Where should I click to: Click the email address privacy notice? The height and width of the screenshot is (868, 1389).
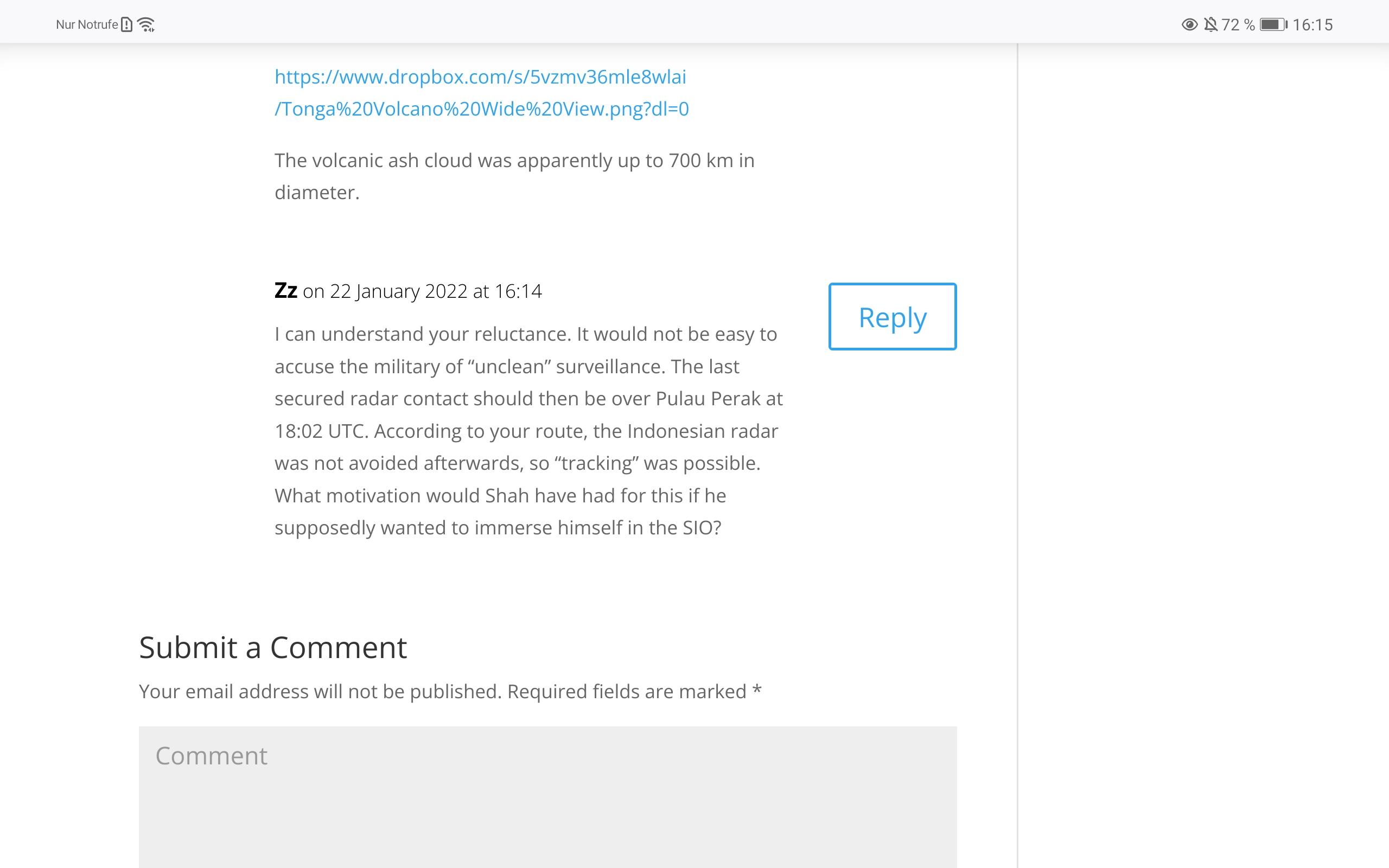point(320,691)
